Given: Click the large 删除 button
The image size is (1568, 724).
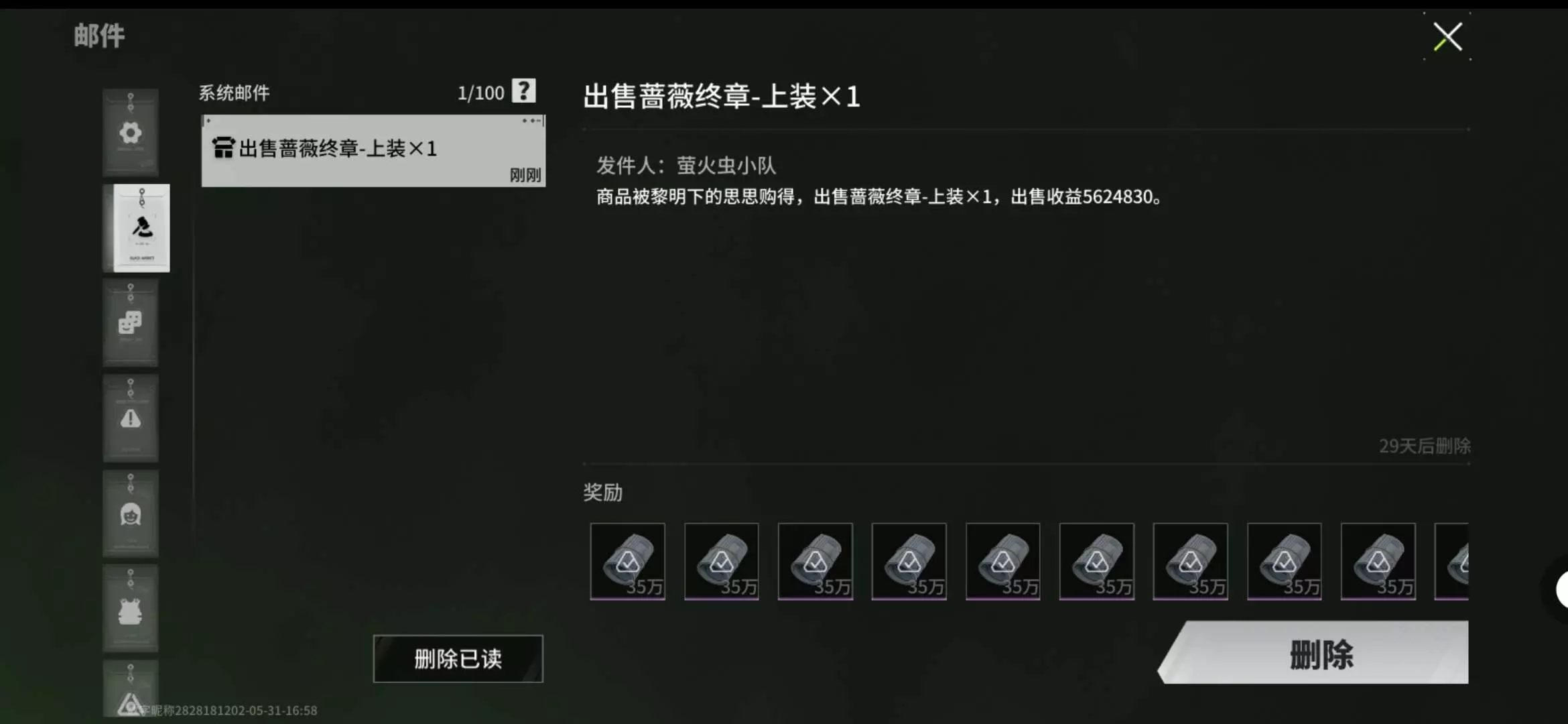Looking at the screenshot, I should [1314, 652].
